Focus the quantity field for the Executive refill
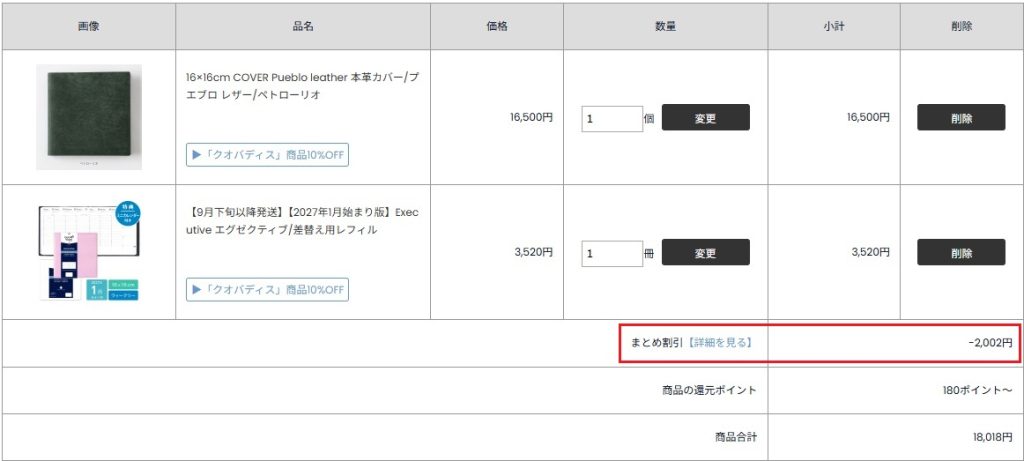 [612, 253]
